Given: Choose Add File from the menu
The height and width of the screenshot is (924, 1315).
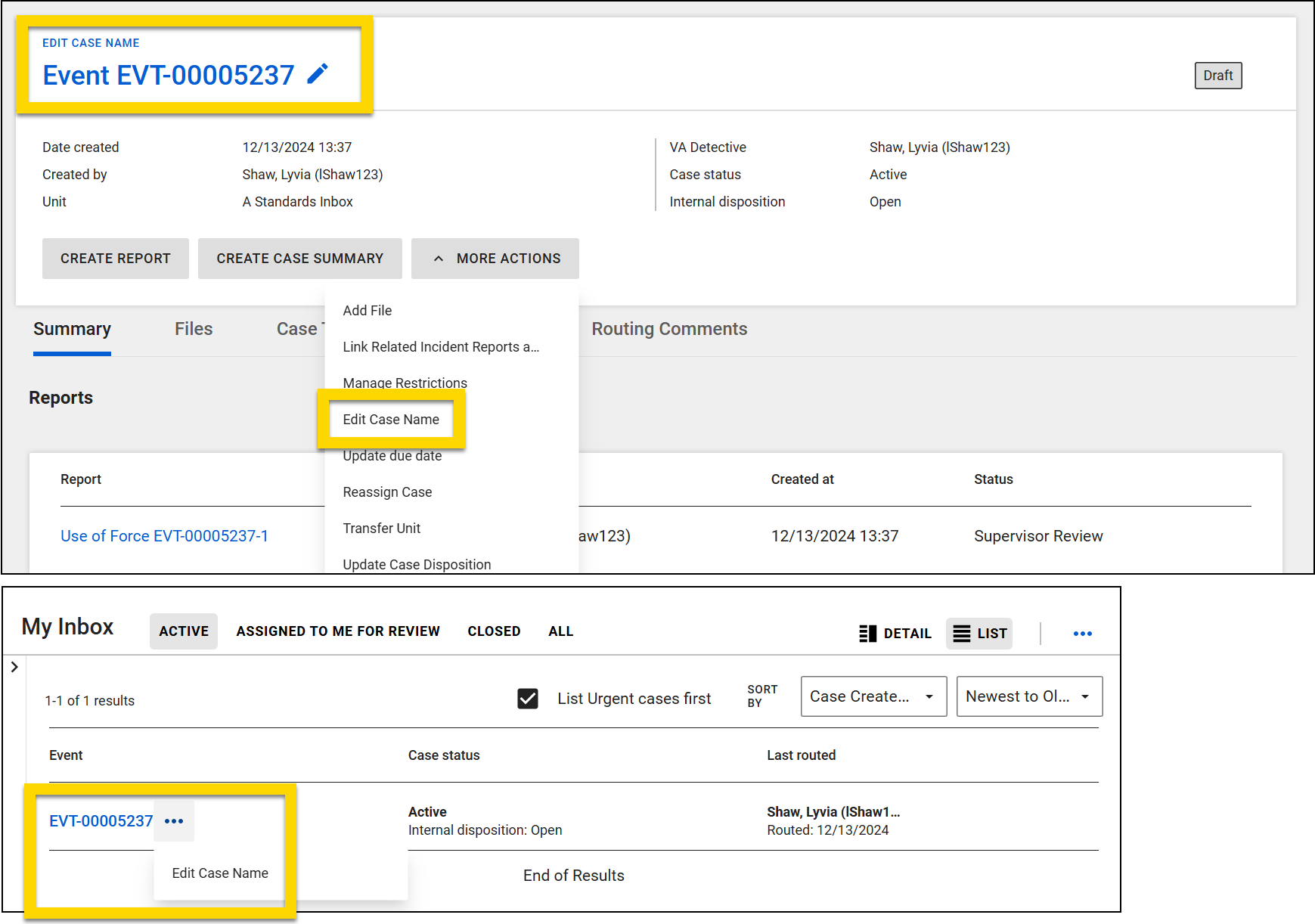Looking at the screenshot, I should click(367, 310).
